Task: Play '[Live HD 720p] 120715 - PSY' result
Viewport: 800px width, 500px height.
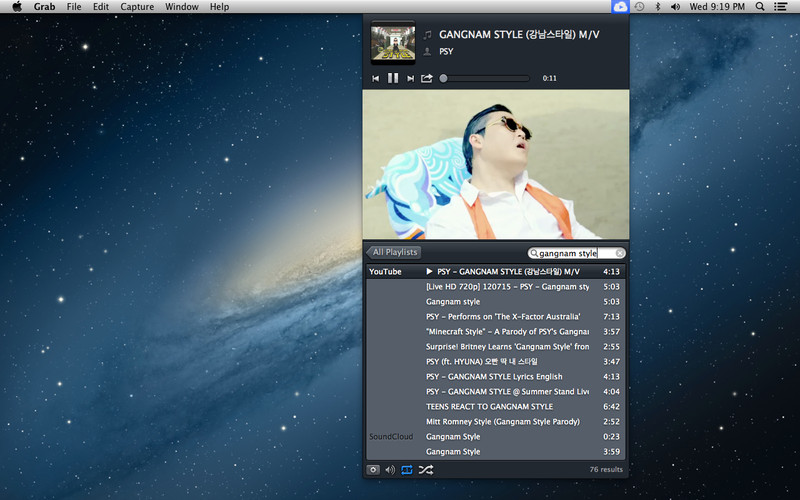Action: [496, 287]
